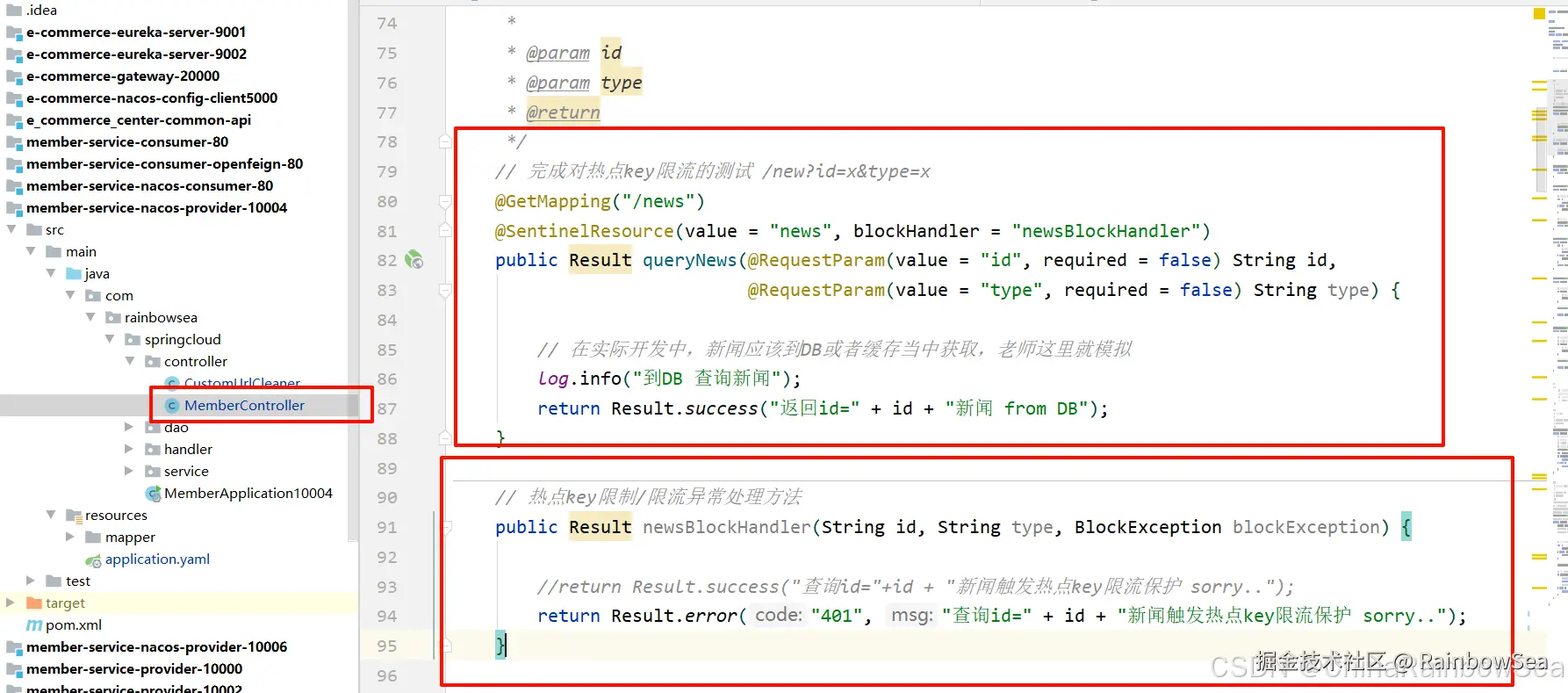
Task: Fold the Javadoc comment end on line 78
Action: 445,141
